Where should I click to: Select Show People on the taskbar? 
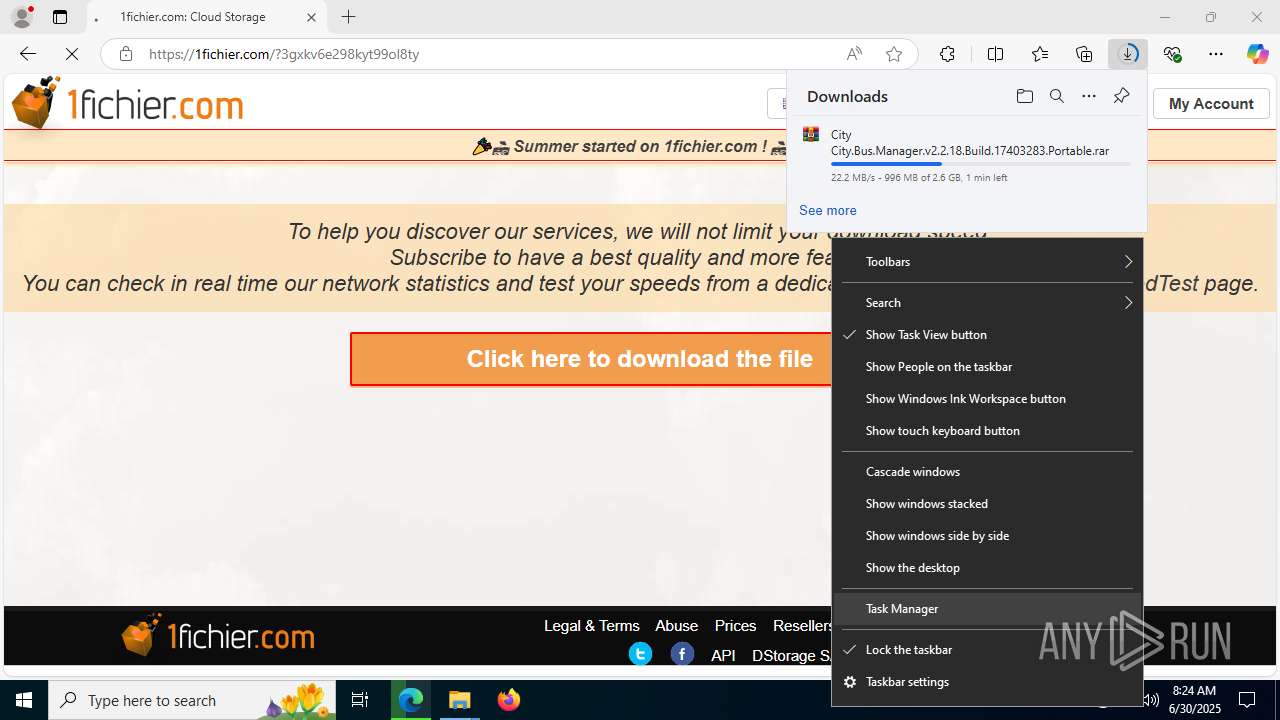tap(987, 367)
